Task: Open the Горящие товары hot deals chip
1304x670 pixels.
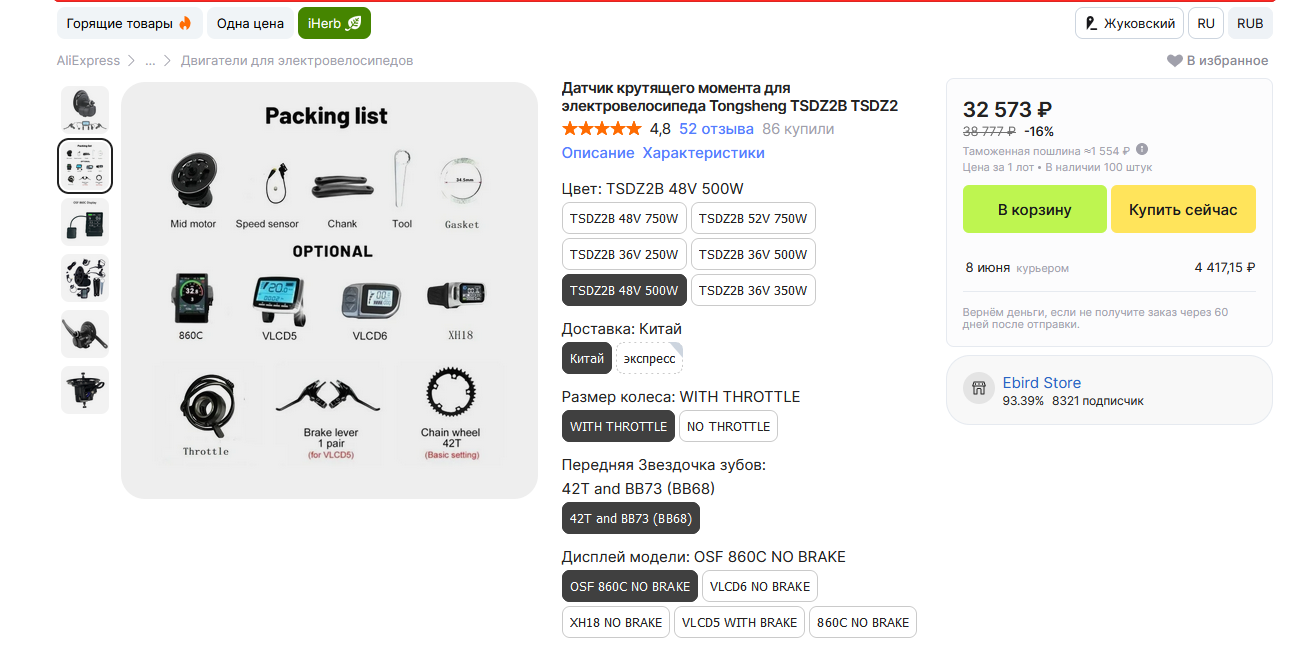Action: (130, 23)
